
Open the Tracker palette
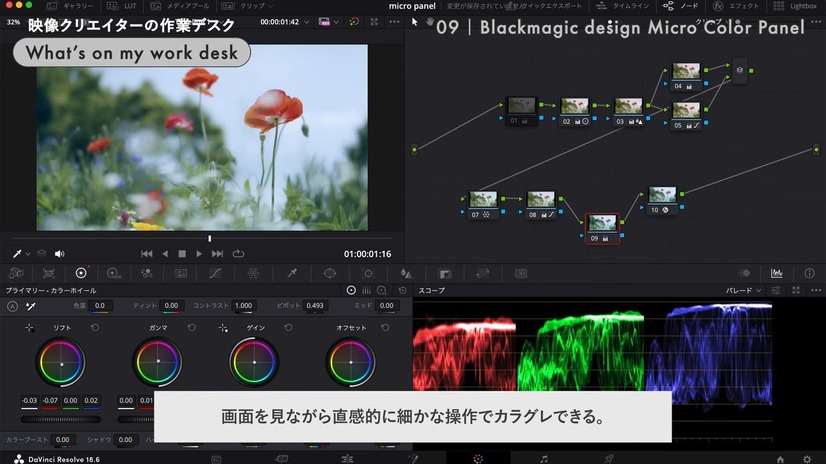pyautogui.click(x=368, y=273)
